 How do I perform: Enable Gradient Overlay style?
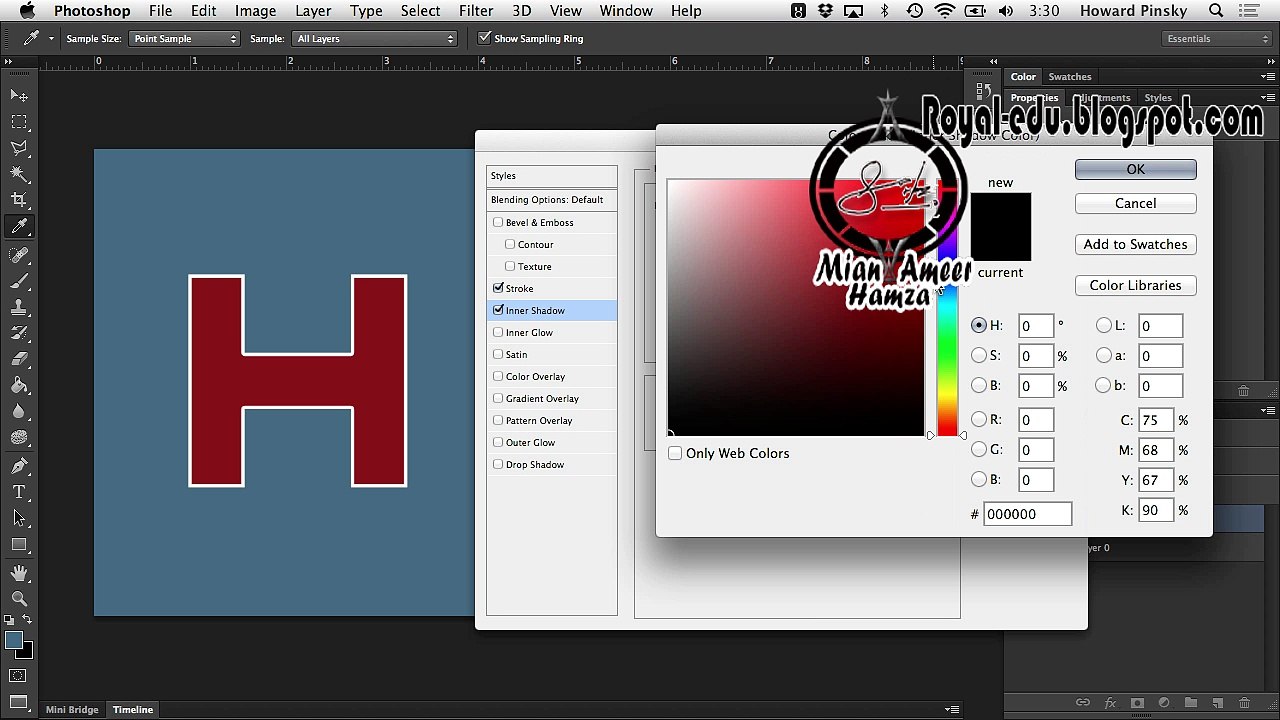(498, 398)
